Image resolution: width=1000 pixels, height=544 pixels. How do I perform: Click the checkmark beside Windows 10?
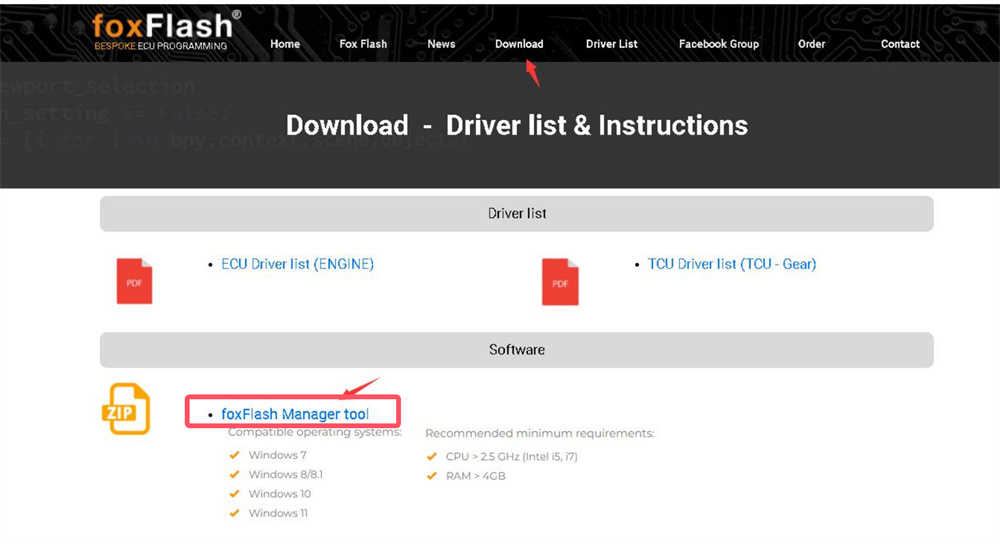coord(234,494)
